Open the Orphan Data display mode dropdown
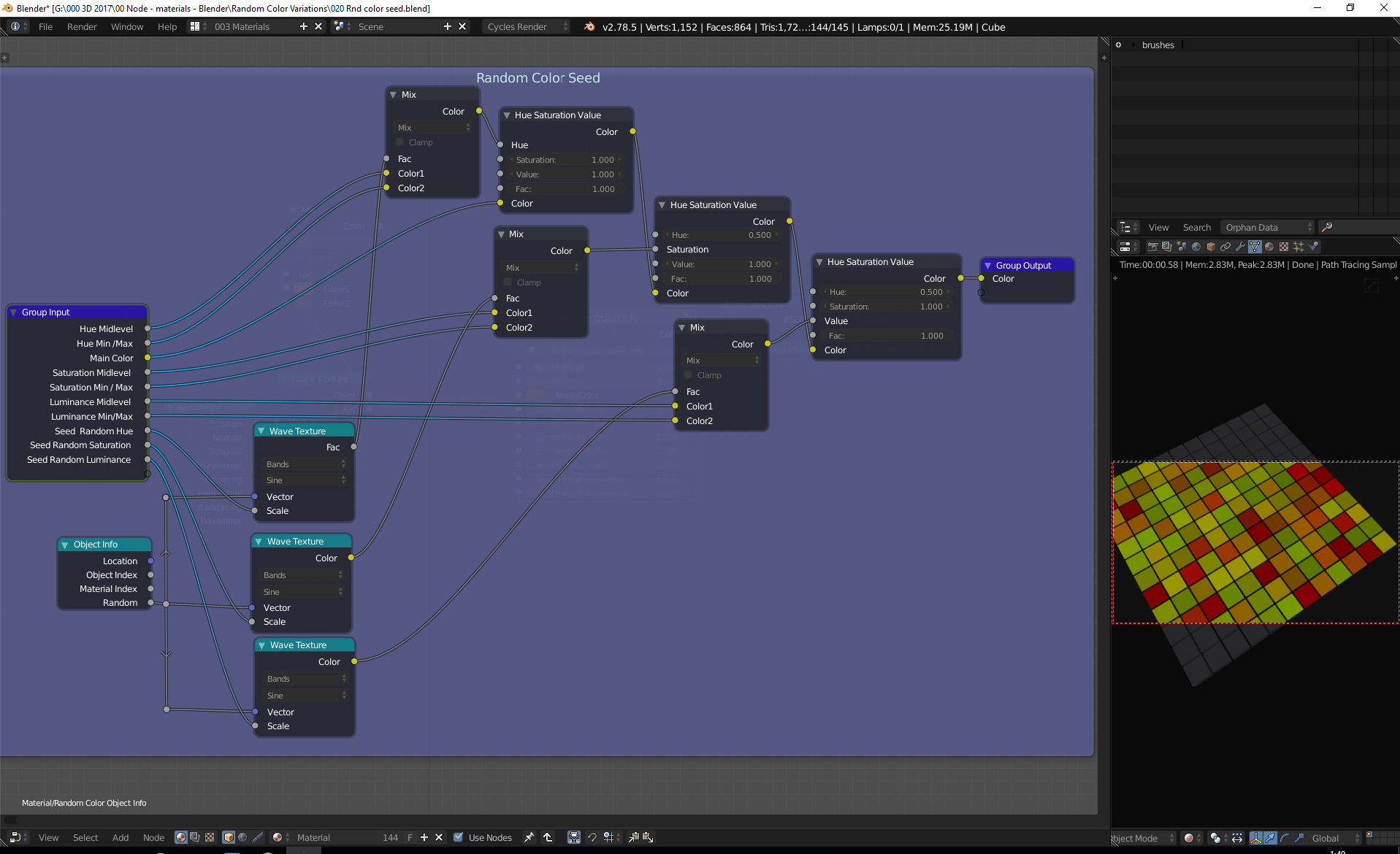 pyautogui.click(x=1268, y=228)
